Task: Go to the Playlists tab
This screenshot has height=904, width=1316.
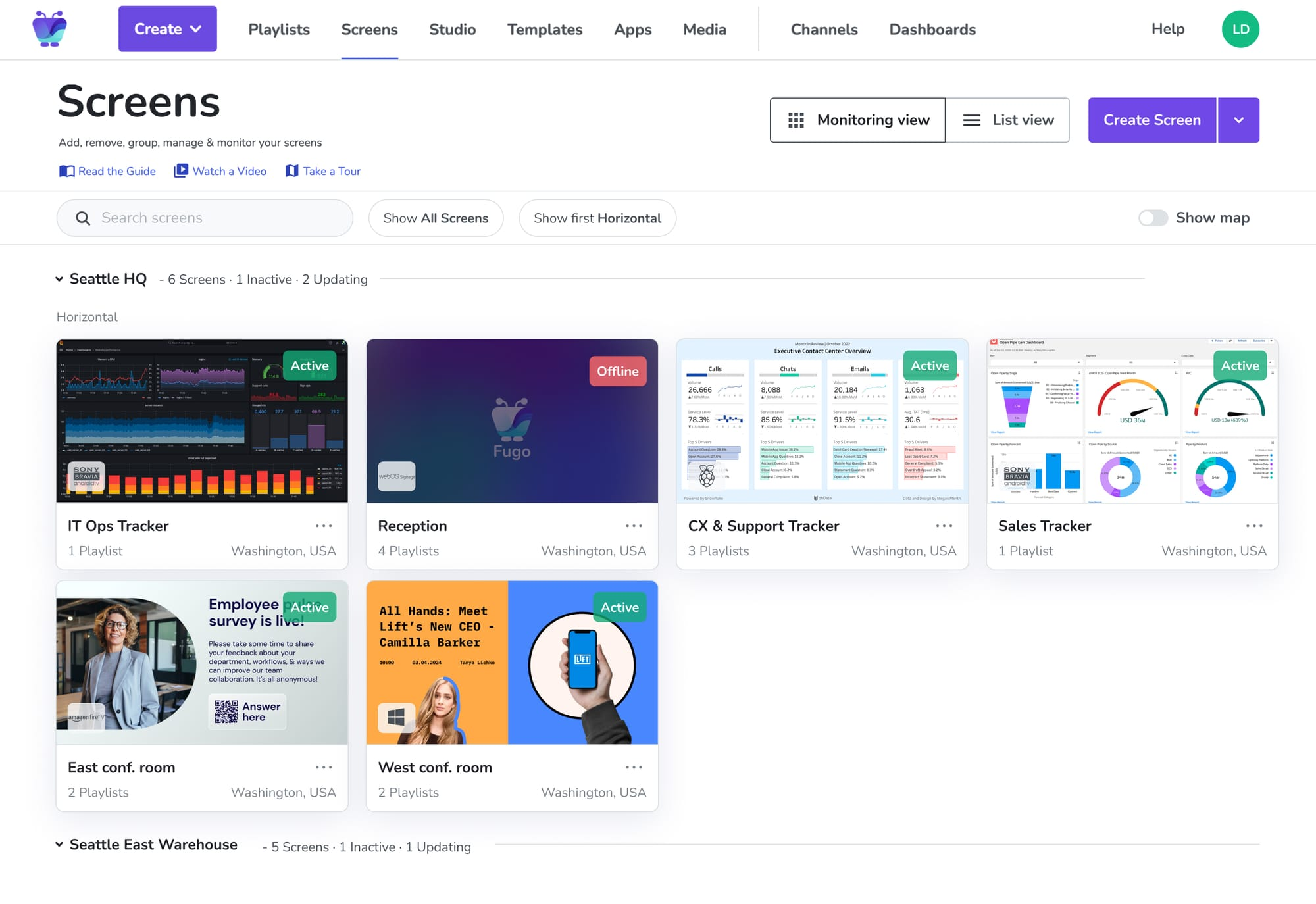Action: click(278, 29)
